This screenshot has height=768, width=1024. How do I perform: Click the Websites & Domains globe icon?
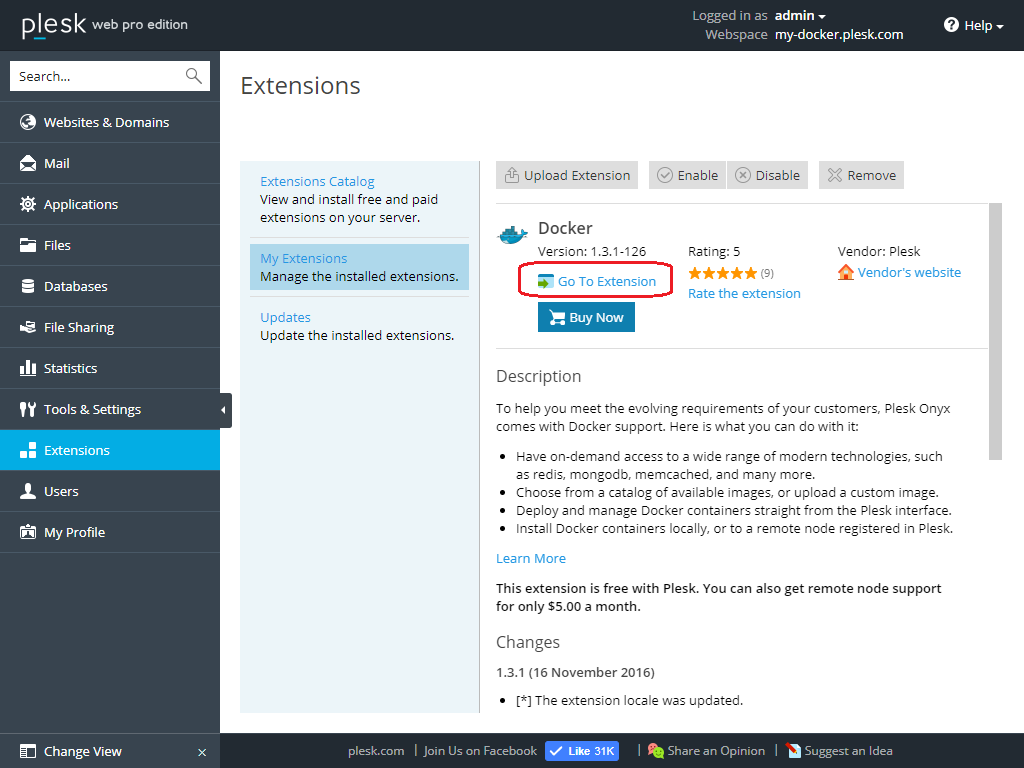pyautogui.click(x=27, y=122)
